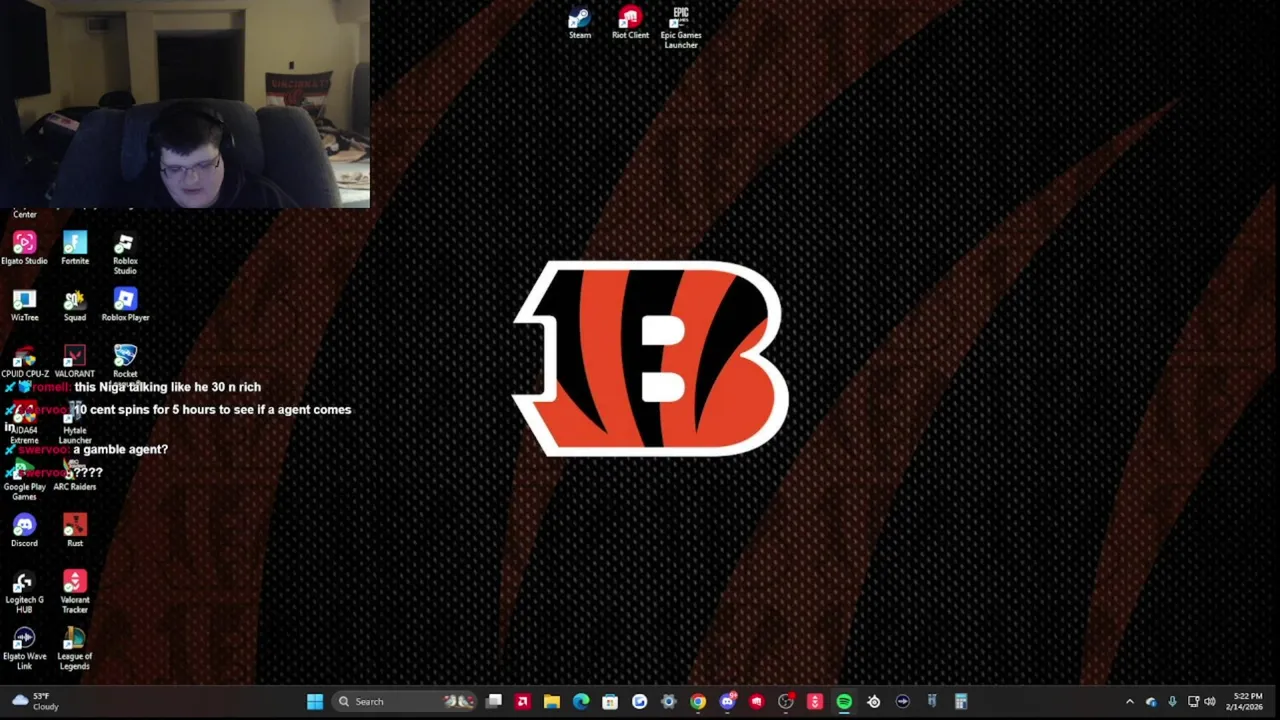Open the Calculator taskbar icon

pyautogui.click(x=961, y=702)
